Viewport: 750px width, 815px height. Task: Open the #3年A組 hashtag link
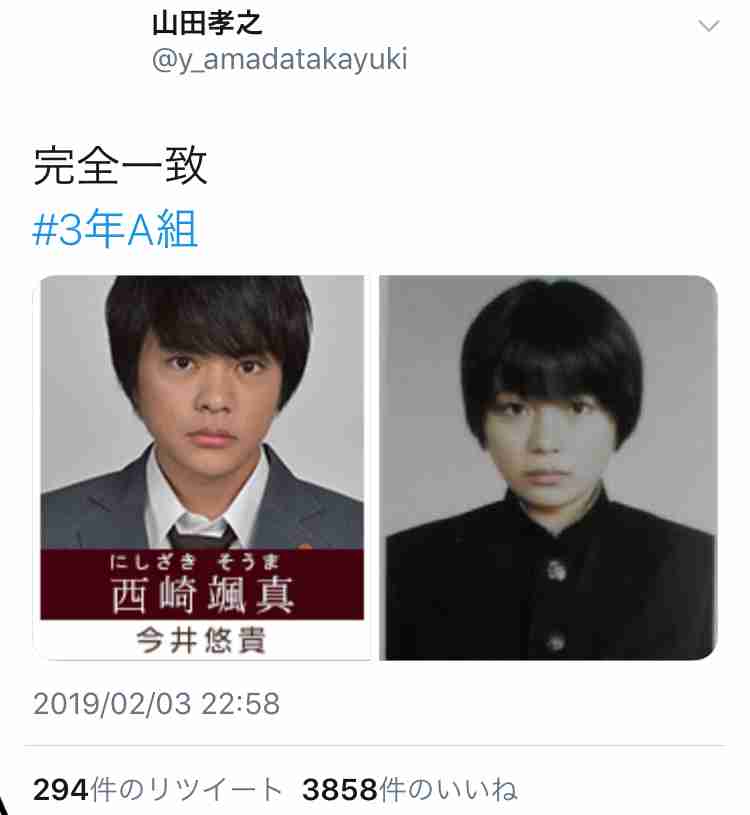tap(115, 228)
